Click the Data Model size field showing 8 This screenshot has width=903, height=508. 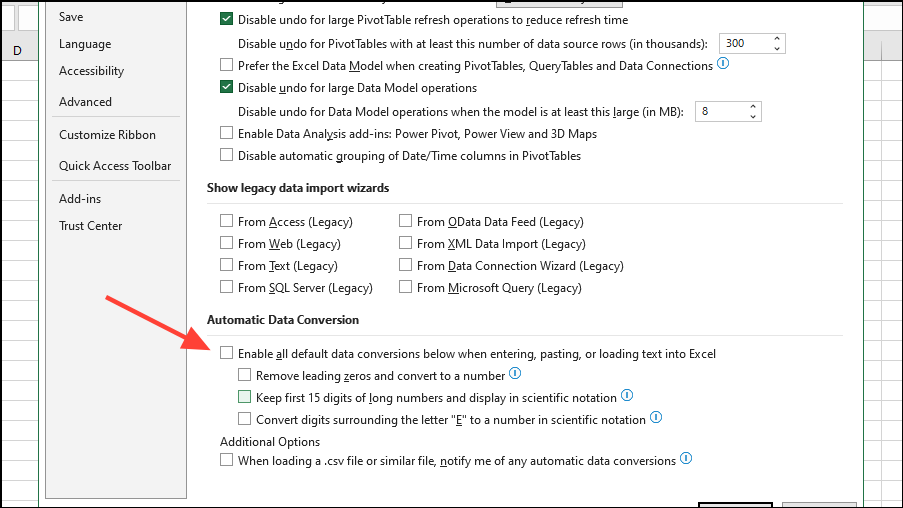[719, 111]
